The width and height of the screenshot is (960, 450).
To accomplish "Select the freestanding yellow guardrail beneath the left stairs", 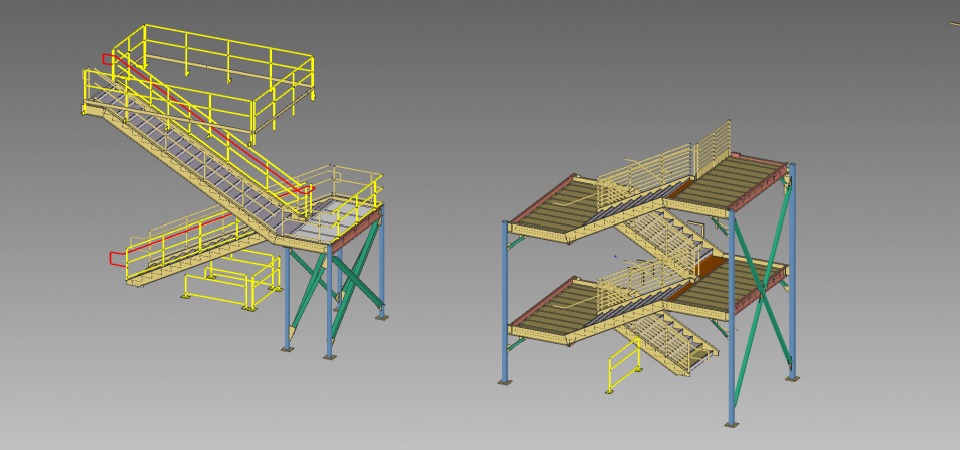I will pos(228,285).
